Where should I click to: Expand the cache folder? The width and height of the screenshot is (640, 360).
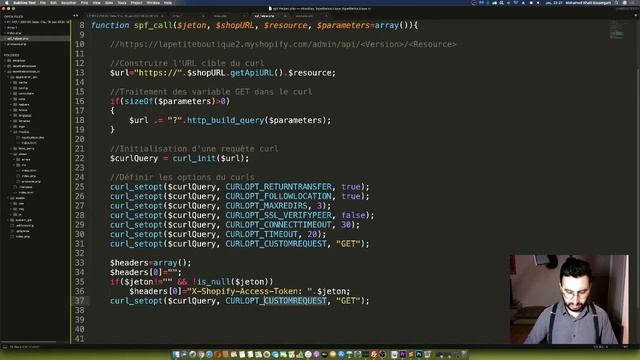[11, 82]
